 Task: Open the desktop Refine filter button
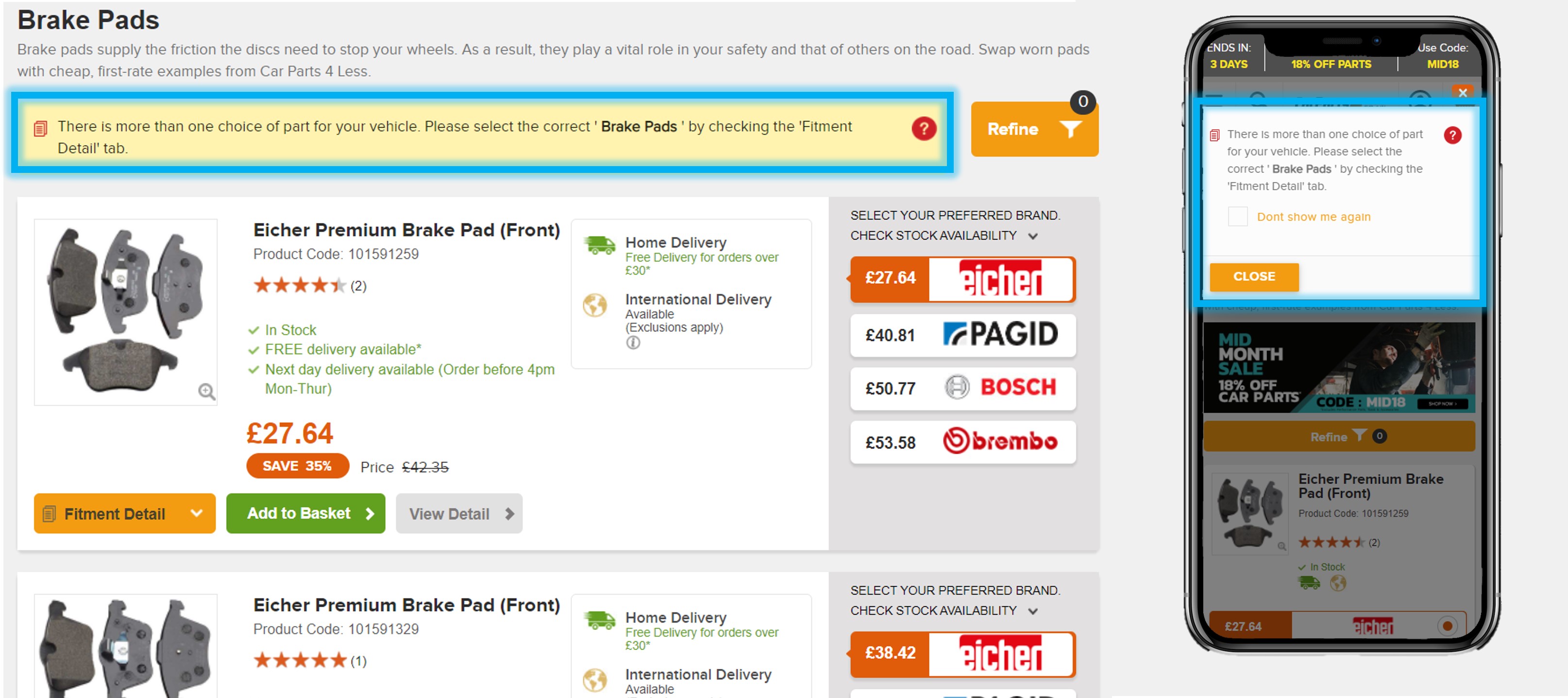pos(1033,129)
